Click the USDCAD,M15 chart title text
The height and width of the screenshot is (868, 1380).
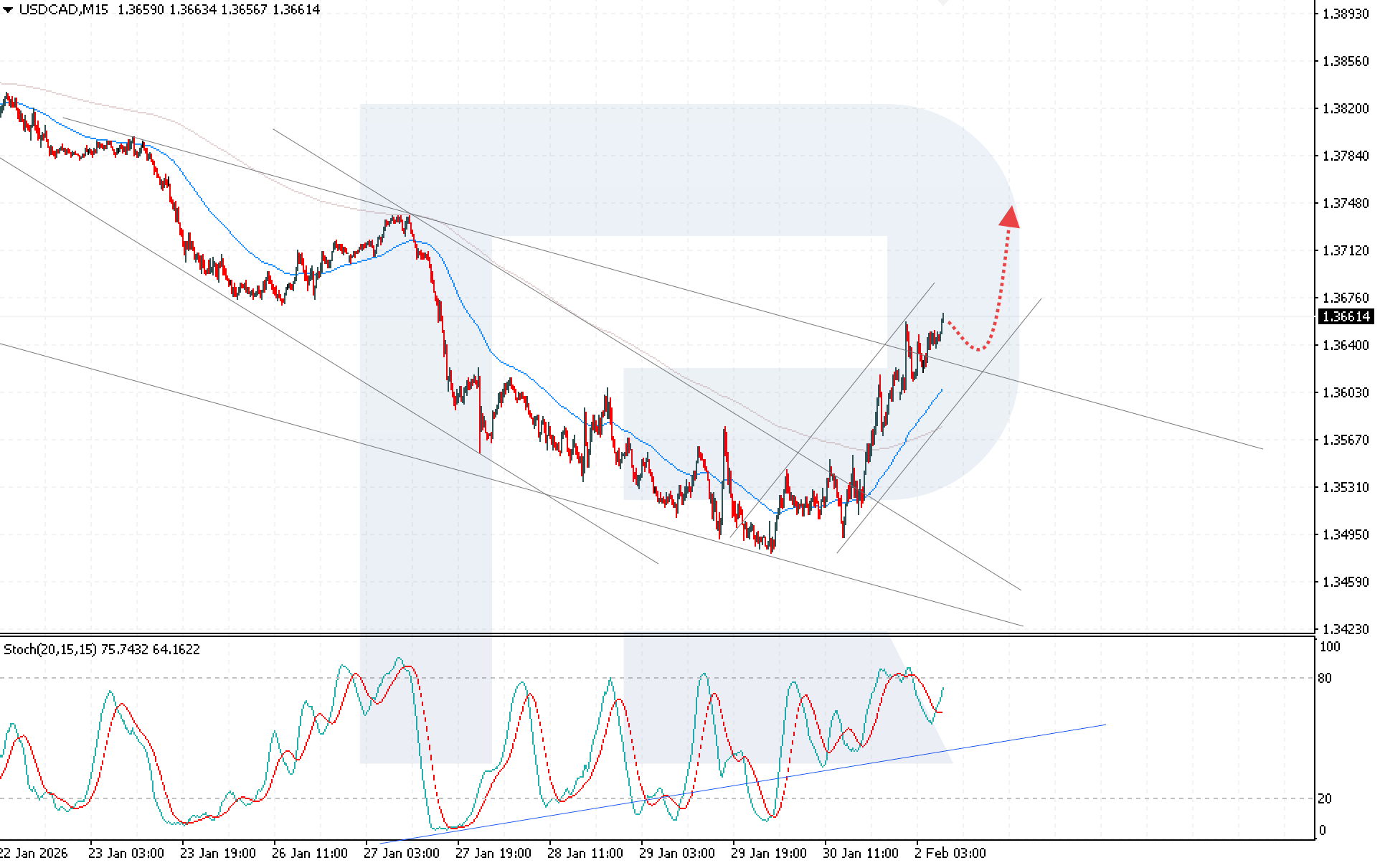coord(63,9)
